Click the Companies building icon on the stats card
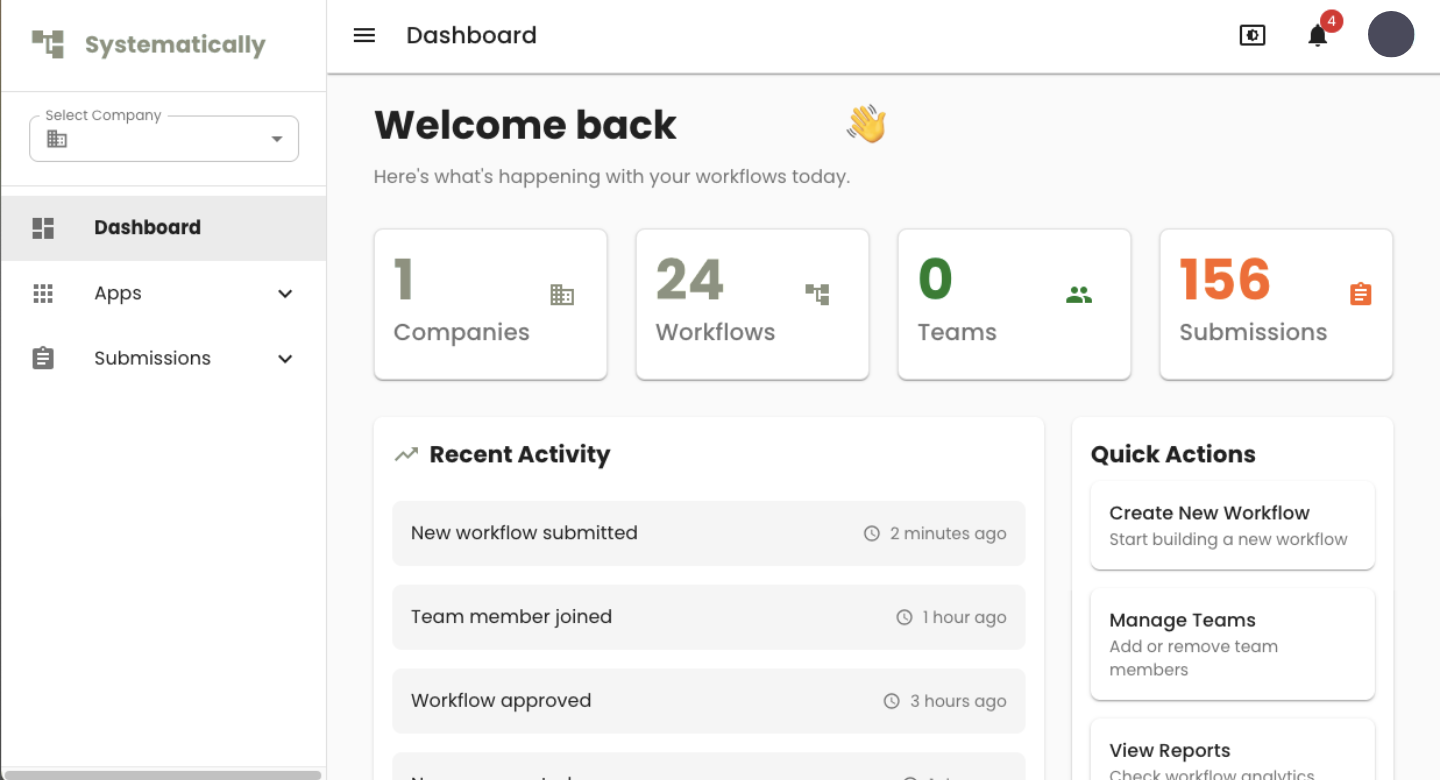This screenshot has width=1440, height=780. (561, 295)
